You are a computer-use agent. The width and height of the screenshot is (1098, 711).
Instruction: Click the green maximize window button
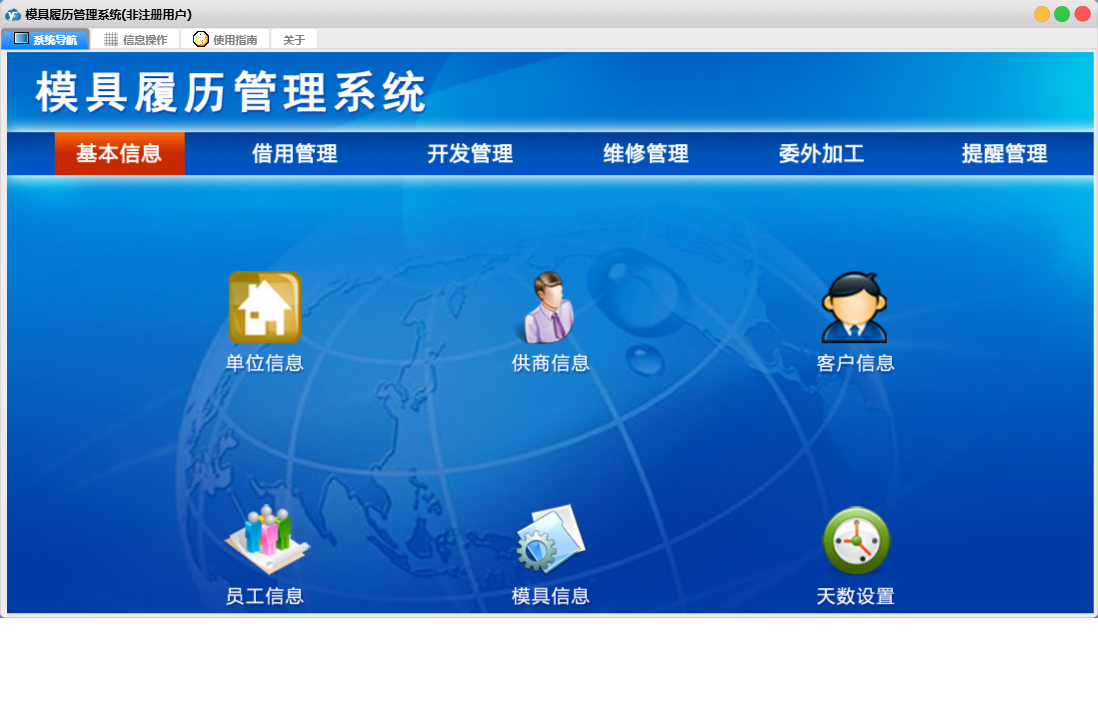(x=1062, y=14)
